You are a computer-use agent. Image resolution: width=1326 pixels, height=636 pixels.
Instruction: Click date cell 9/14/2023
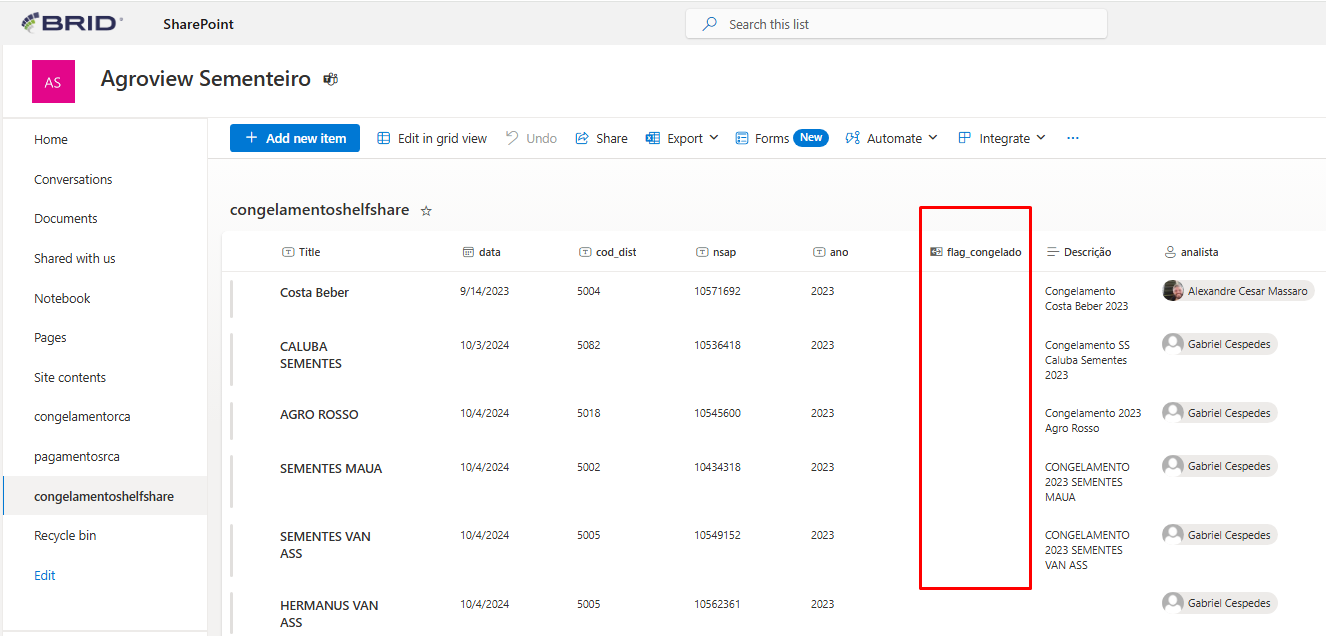tap(485, 292)
